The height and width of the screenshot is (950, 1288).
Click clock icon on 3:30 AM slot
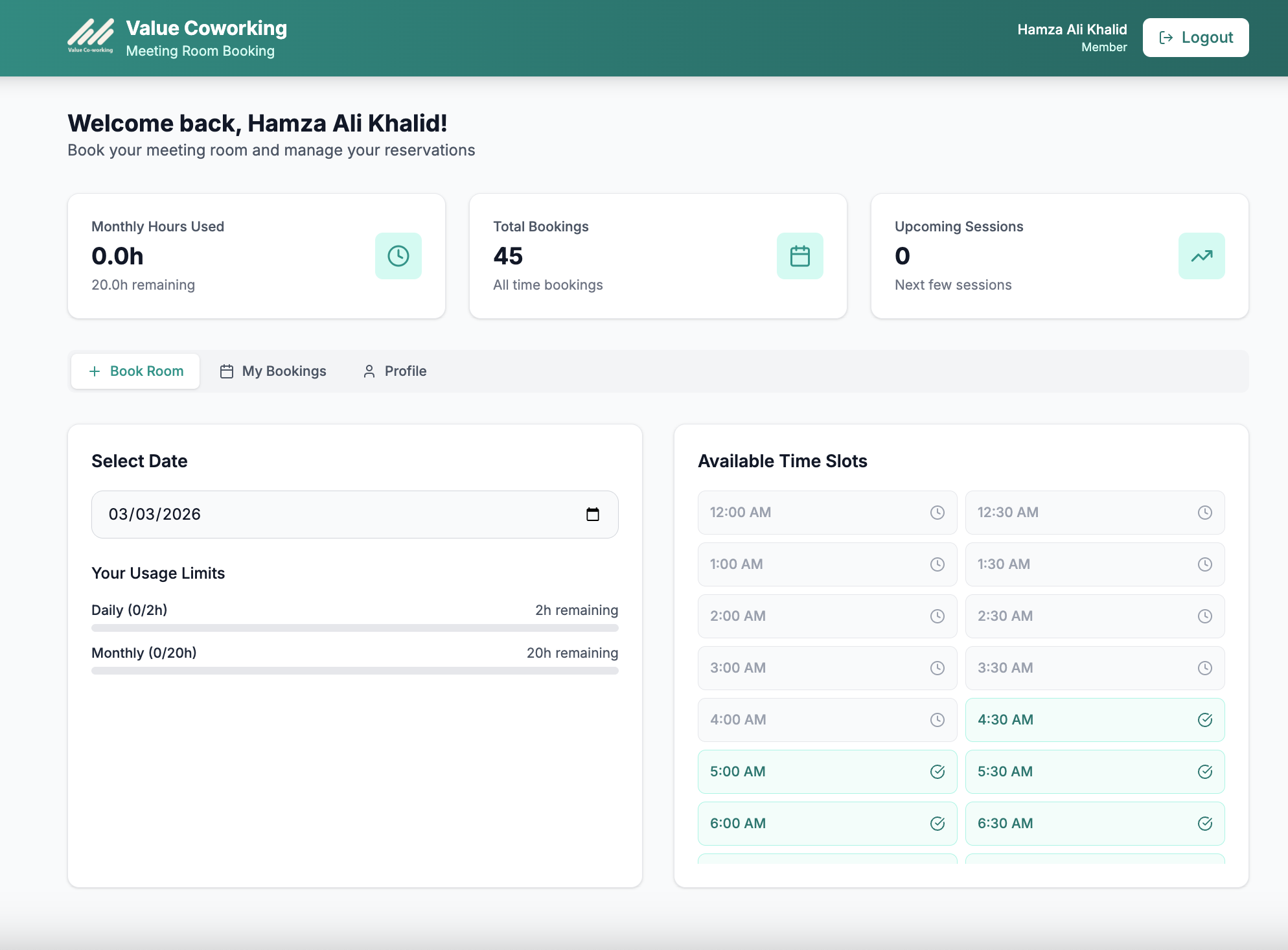click(x=1204, y=668)
